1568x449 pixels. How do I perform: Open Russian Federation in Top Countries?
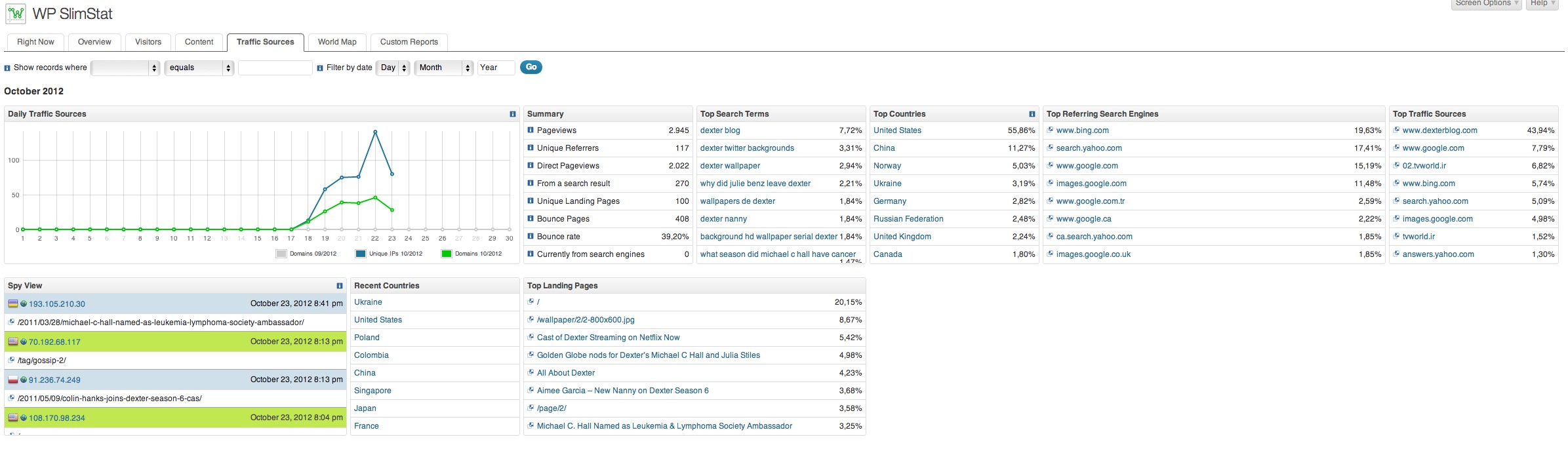908,219
